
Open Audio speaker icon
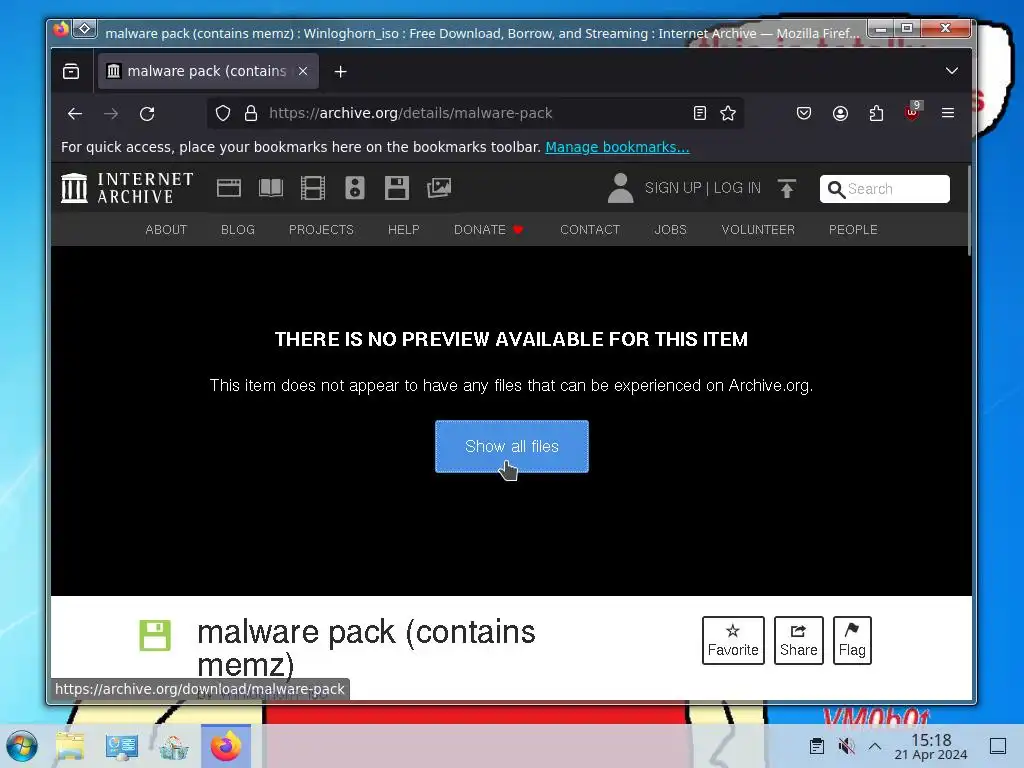click(x=355, y=188)
